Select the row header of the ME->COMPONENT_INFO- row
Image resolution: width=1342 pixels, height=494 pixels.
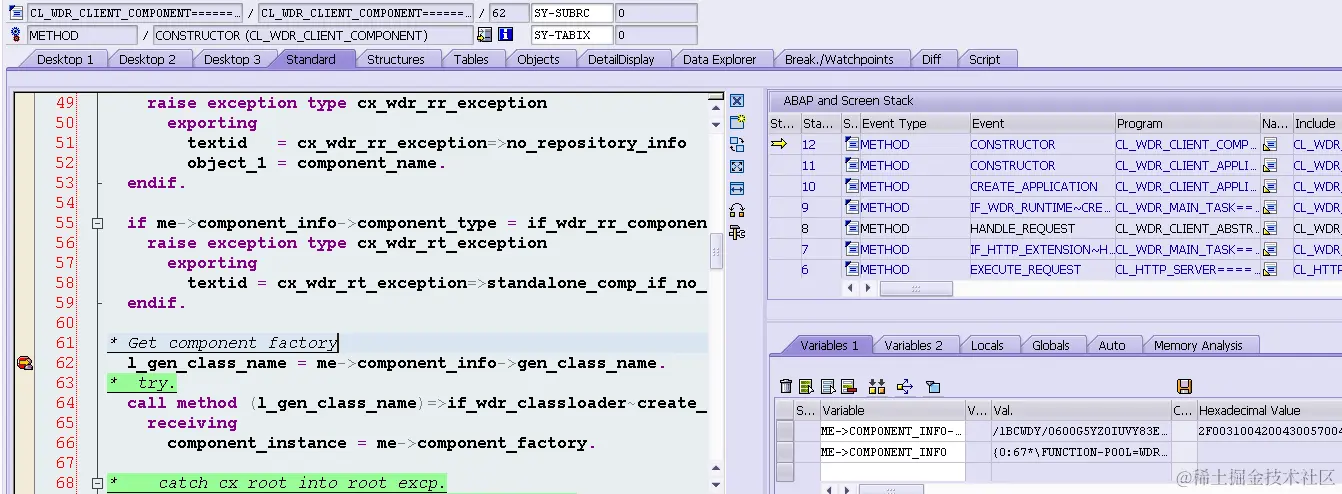[785, 431]
